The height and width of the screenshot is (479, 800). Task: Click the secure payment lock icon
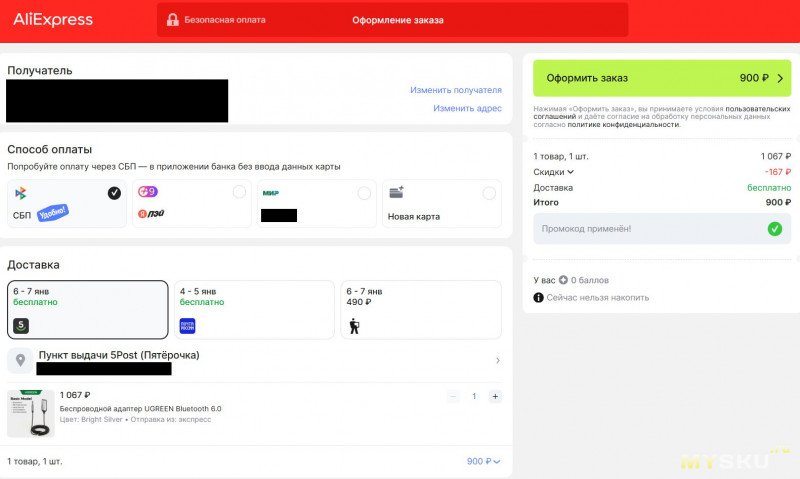click(173, 20)
